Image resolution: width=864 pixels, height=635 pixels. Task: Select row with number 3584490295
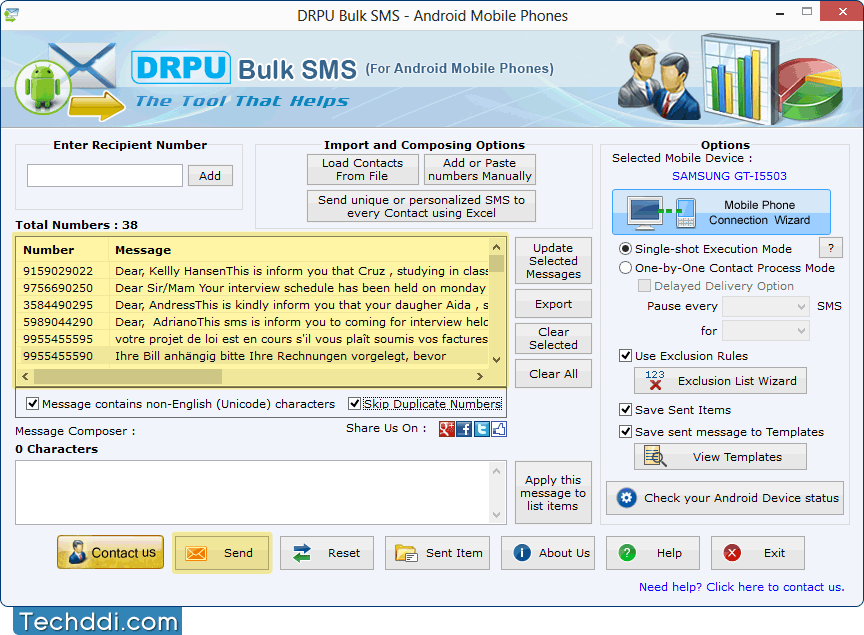coord(253,305)
